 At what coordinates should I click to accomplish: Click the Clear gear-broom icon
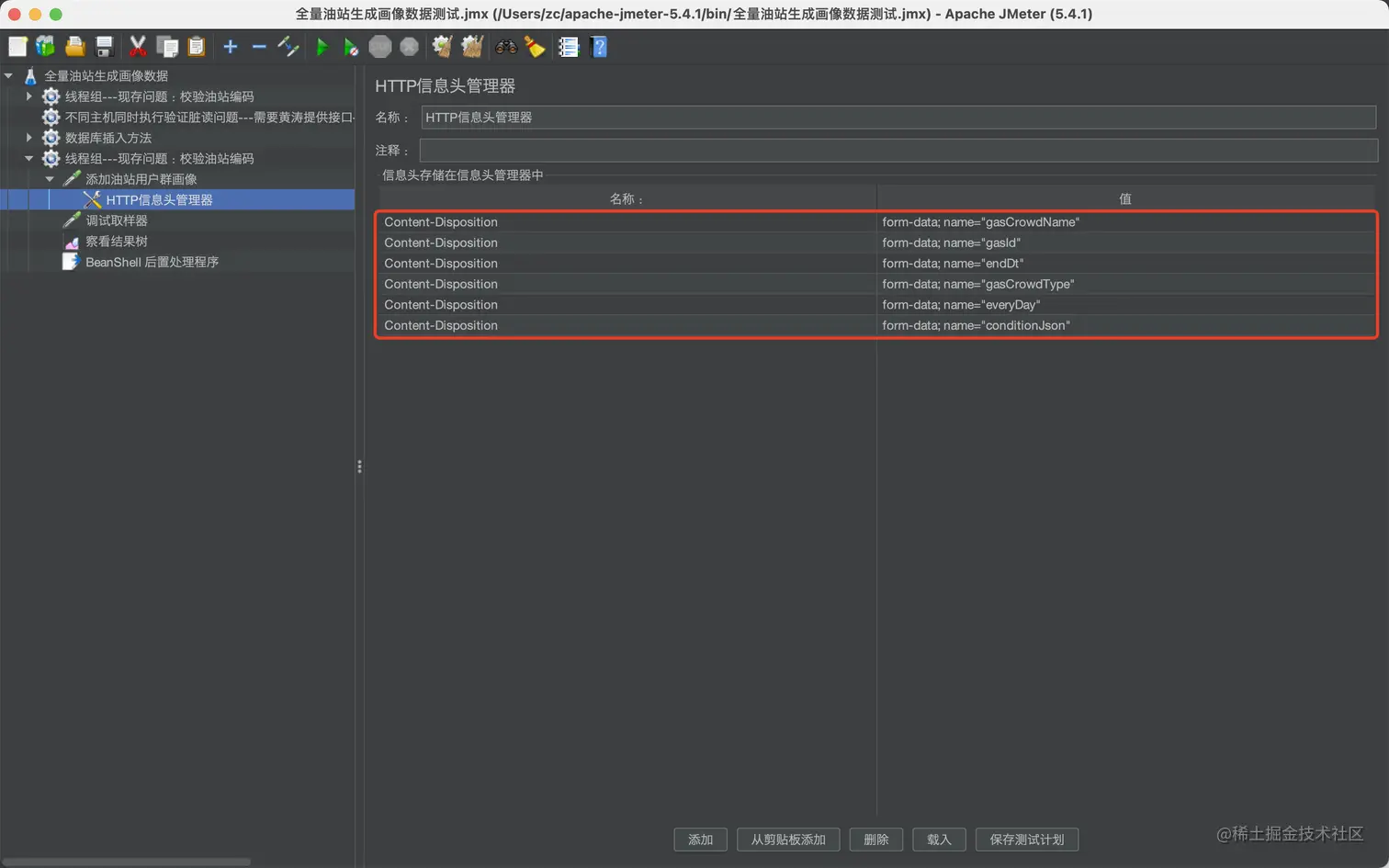[443, 47]
